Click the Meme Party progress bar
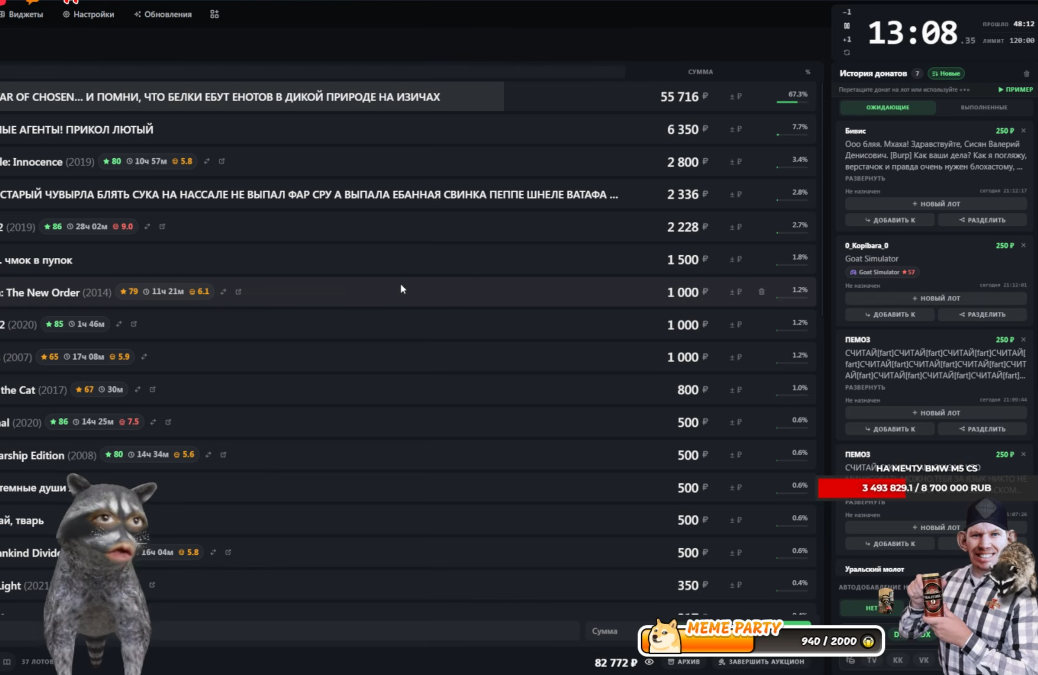 761,640
